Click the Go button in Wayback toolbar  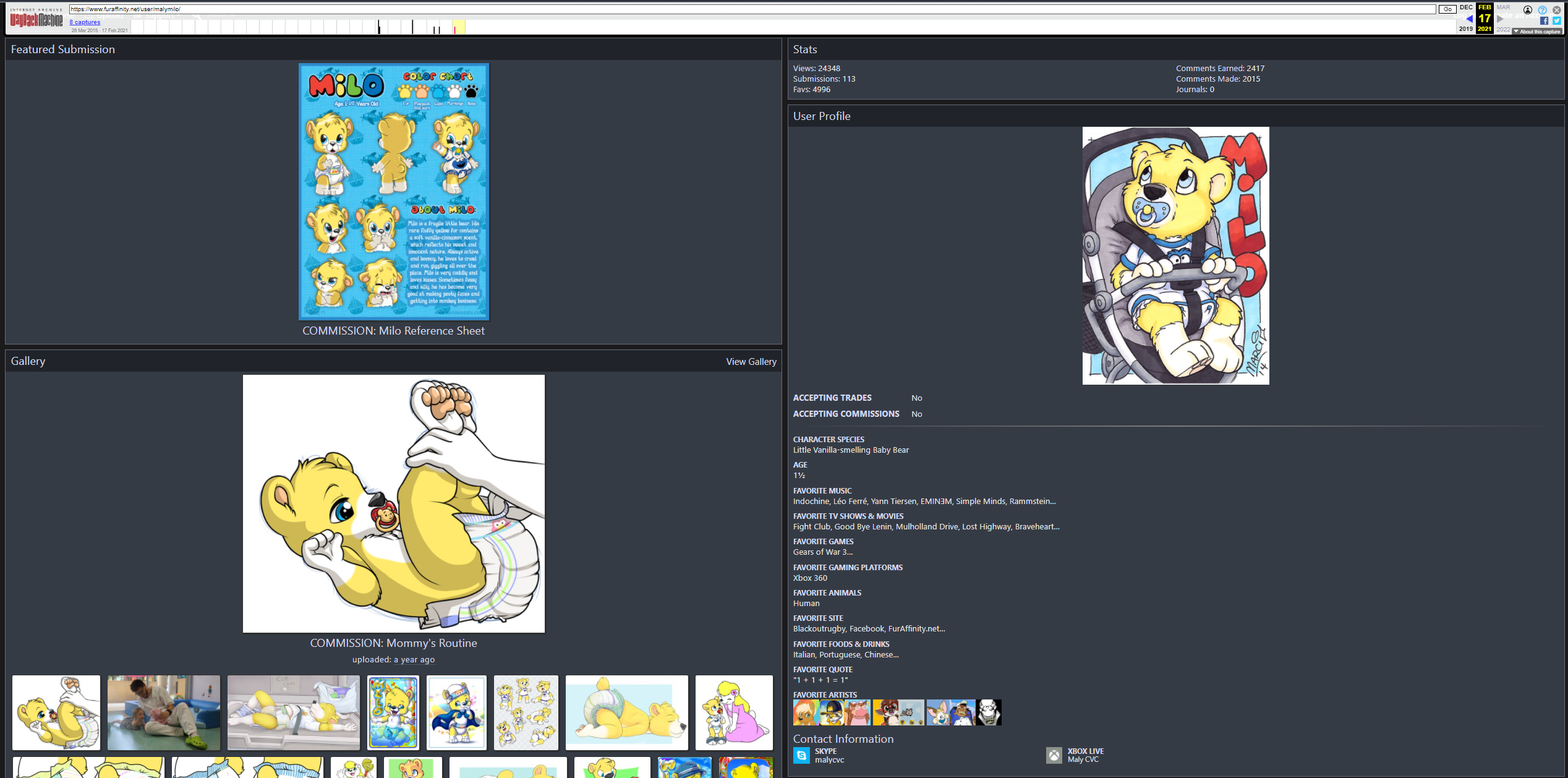point(1447,9)
